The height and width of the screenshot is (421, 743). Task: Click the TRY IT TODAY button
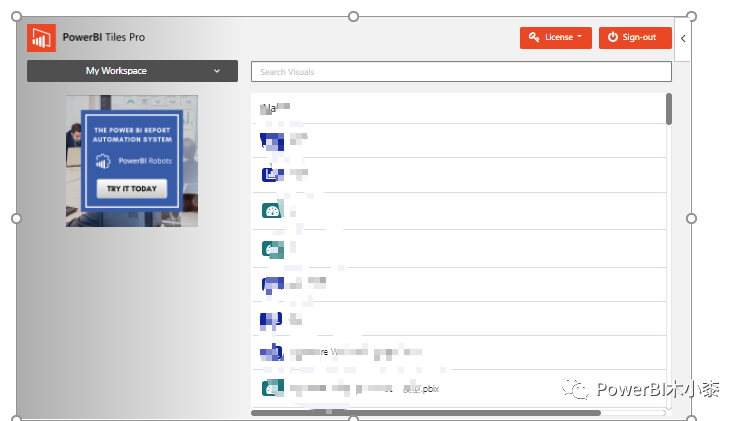point(132,189)
